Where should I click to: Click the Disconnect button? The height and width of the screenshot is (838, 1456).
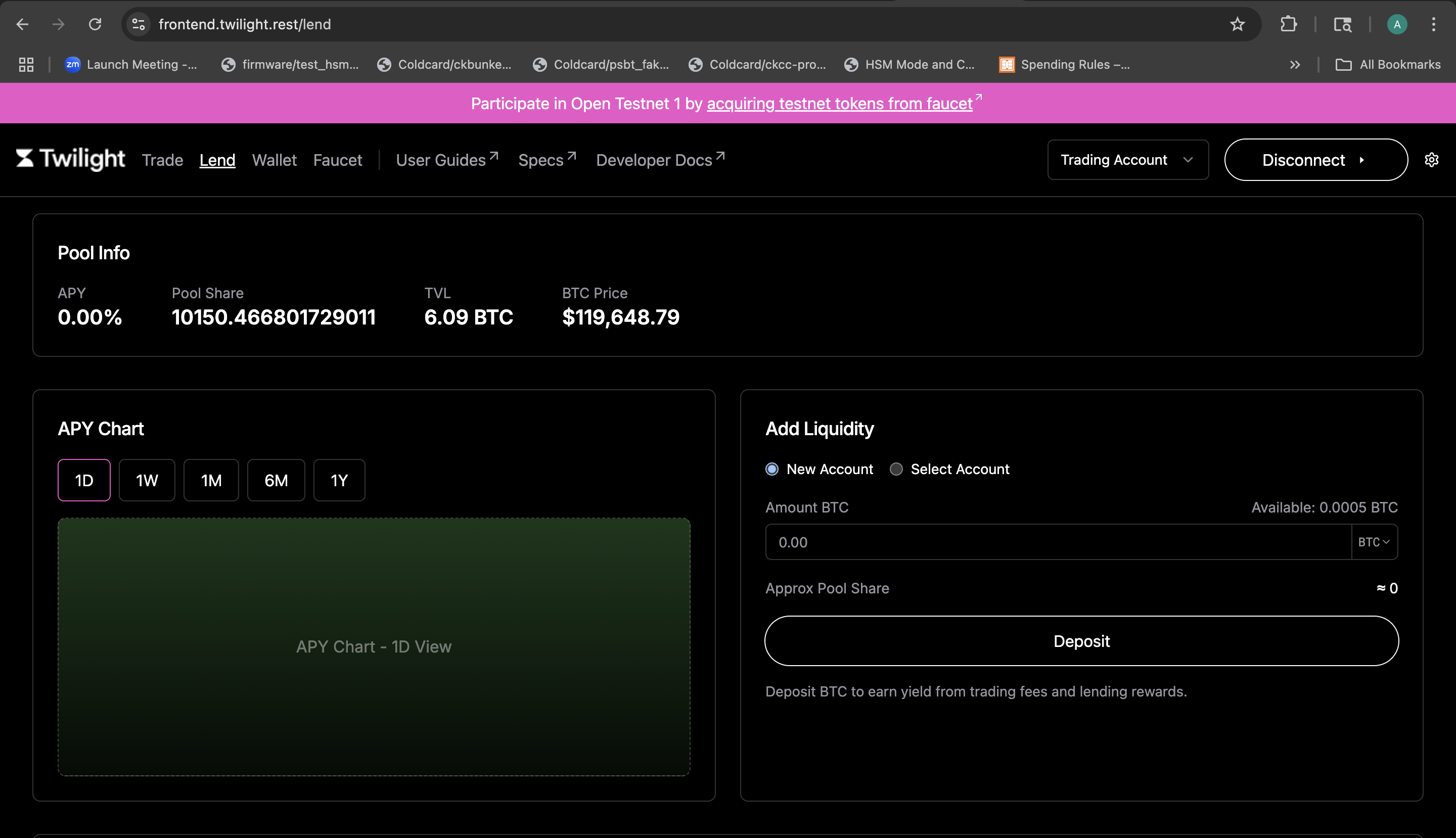1315,160
